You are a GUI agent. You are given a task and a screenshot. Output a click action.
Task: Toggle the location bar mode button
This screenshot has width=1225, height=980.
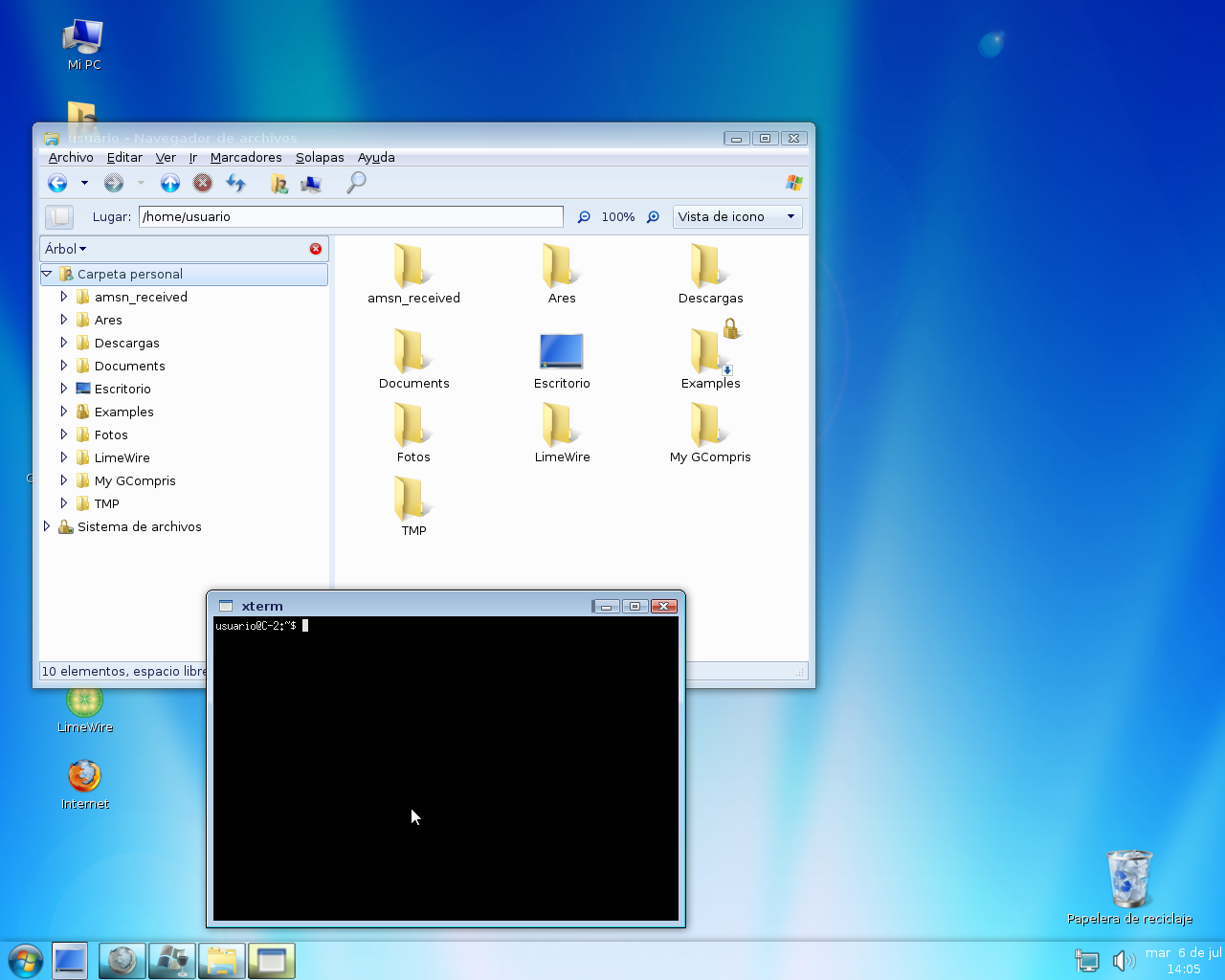(59, 217)
